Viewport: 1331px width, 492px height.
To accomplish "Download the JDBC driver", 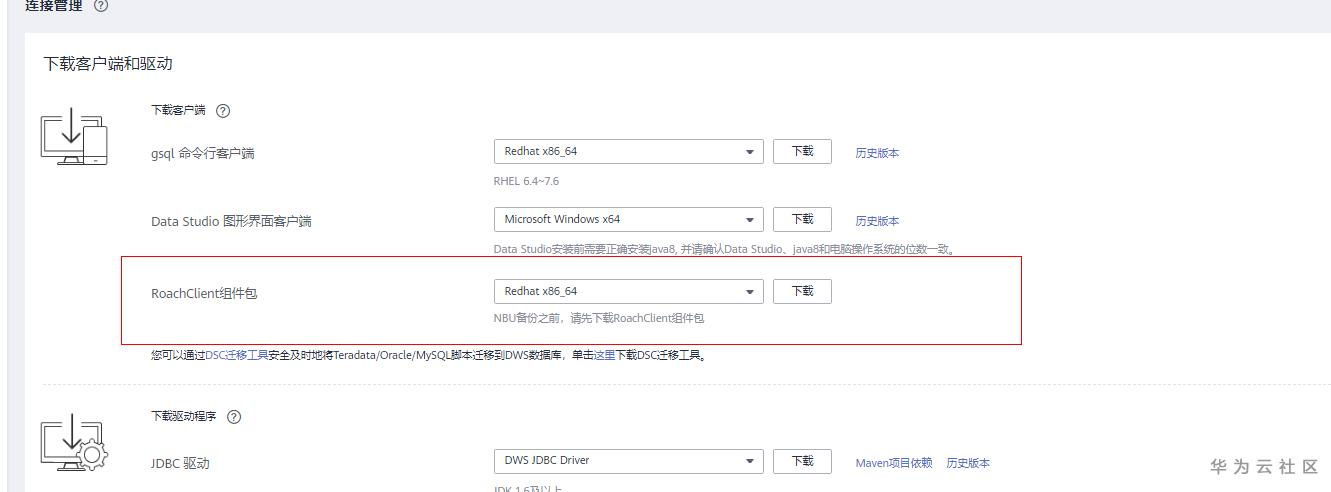I will (x=802, y=461).
